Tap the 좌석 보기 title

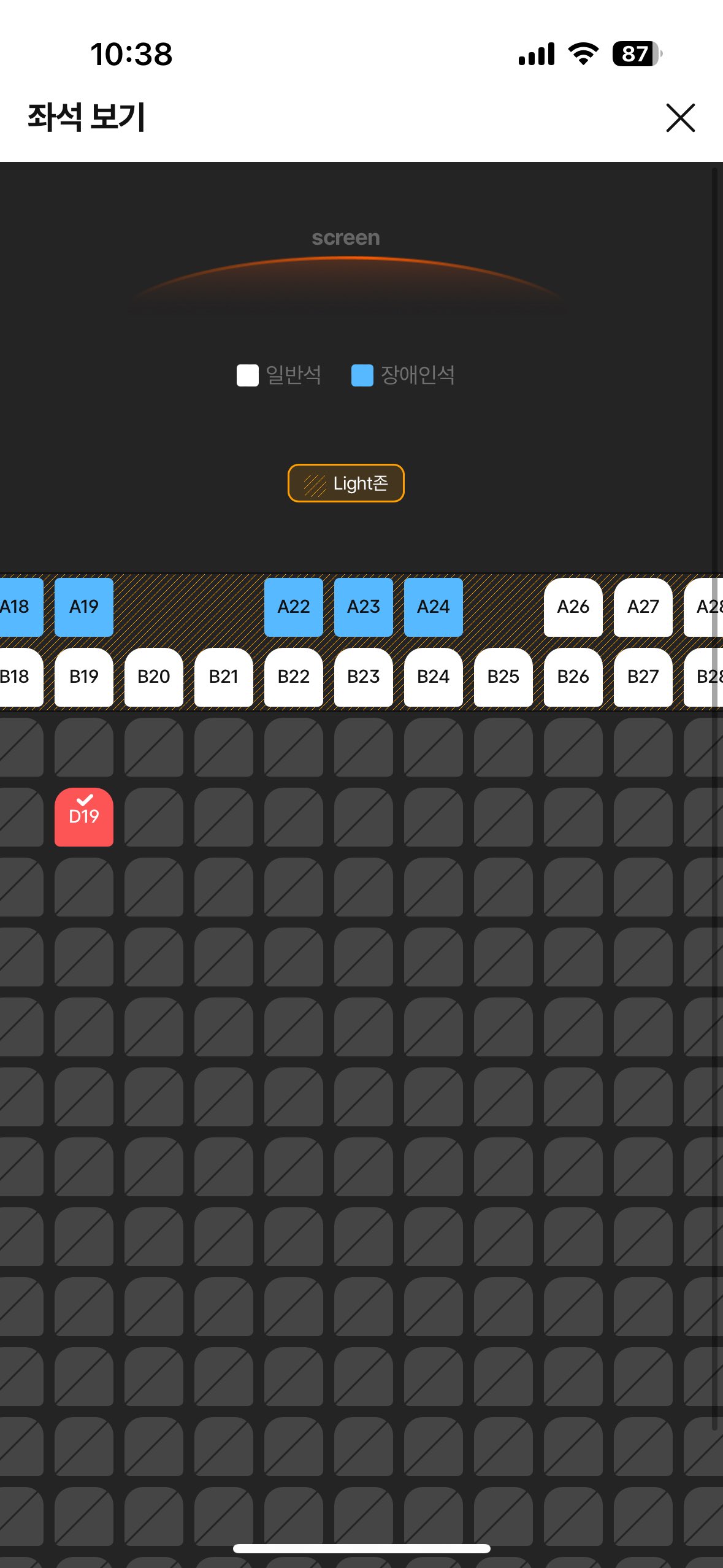click(86, 117)
